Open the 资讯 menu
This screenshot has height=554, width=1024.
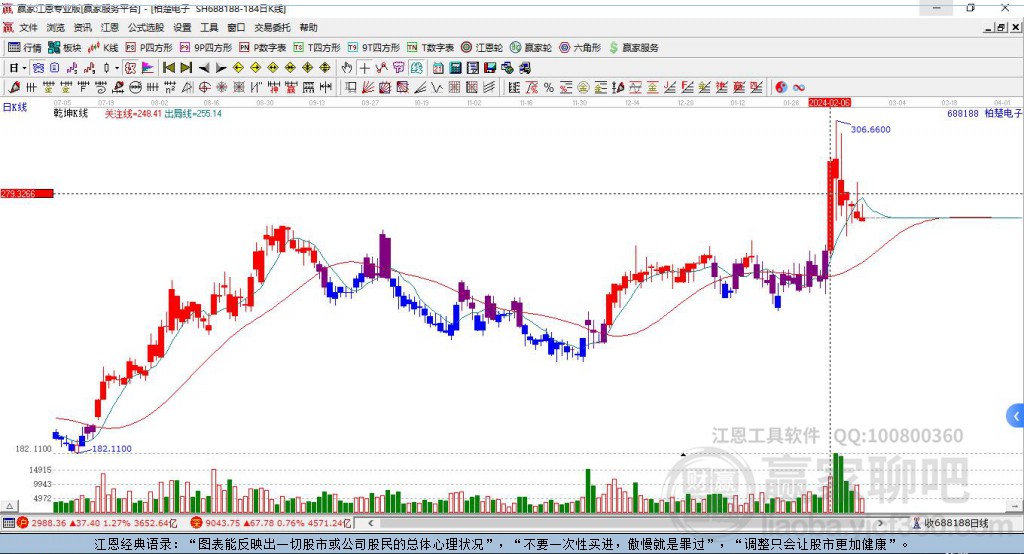82,27
